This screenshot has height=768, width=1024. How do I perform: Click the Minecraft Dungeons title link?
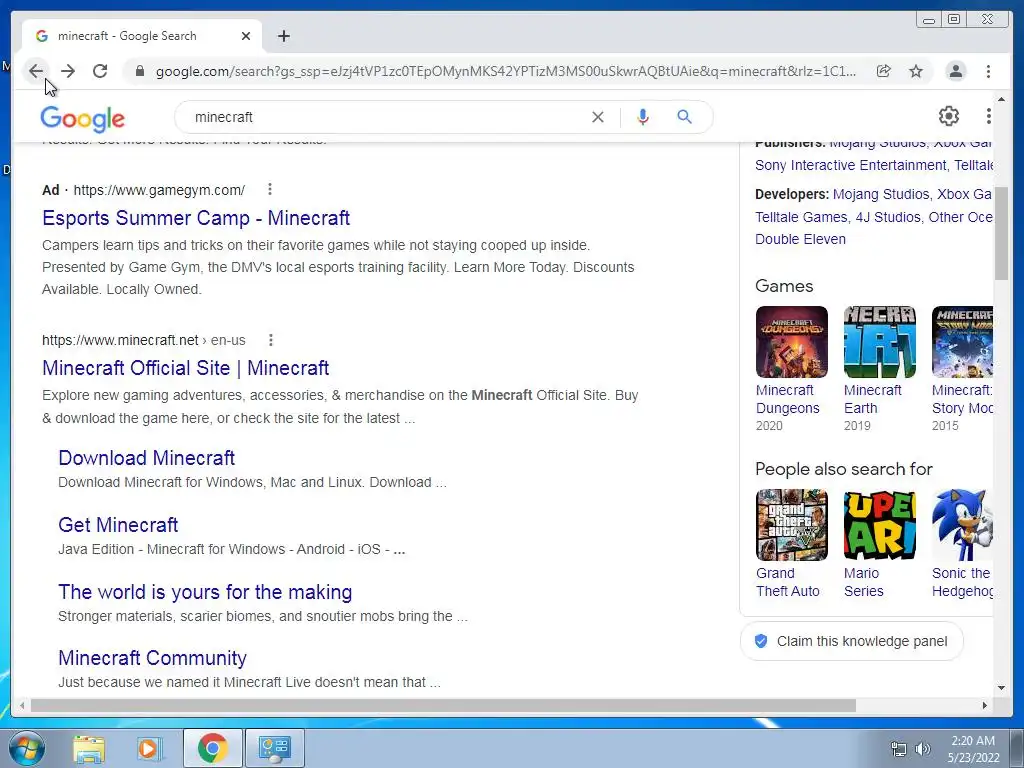click(788, 399)
